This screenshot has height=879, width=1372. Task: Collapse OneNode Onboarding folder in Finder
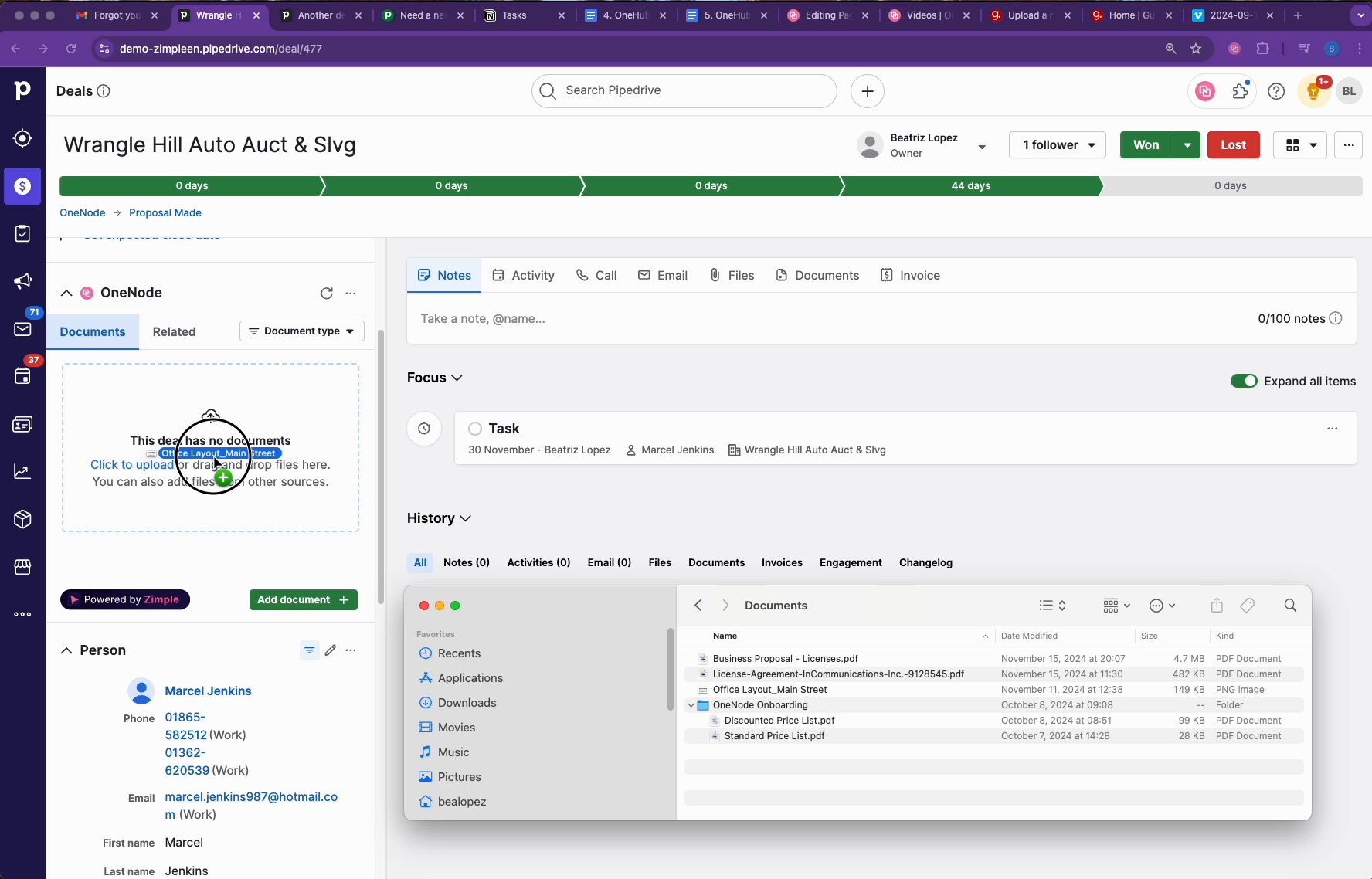(x=691, y=705)
